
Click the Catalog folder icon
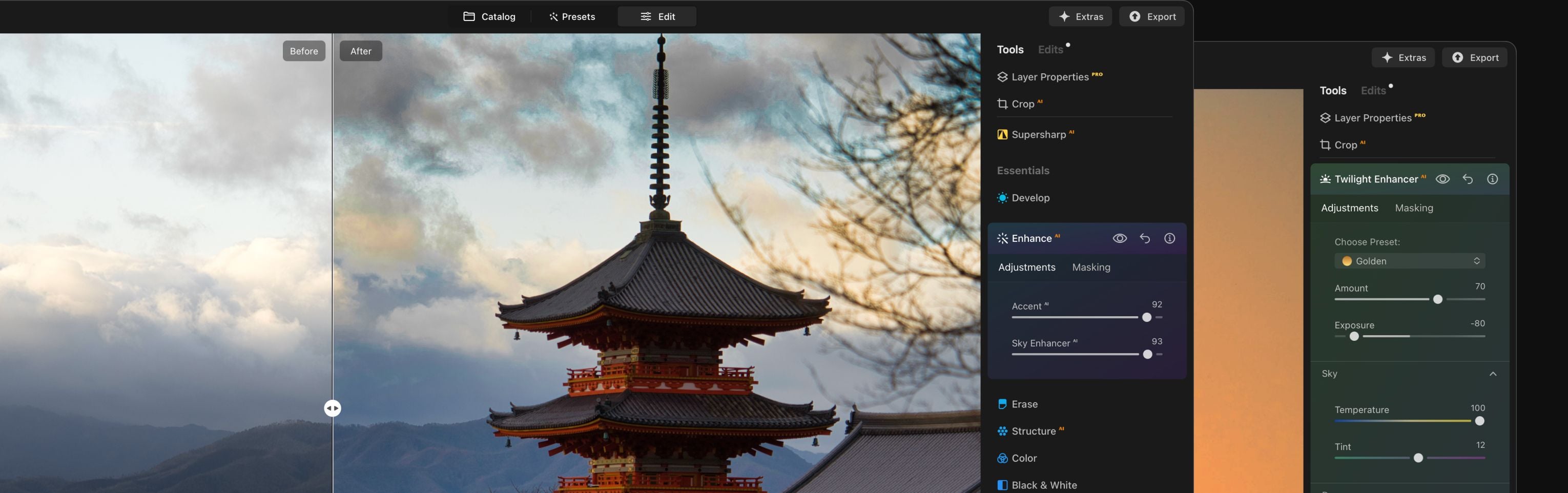469,16
